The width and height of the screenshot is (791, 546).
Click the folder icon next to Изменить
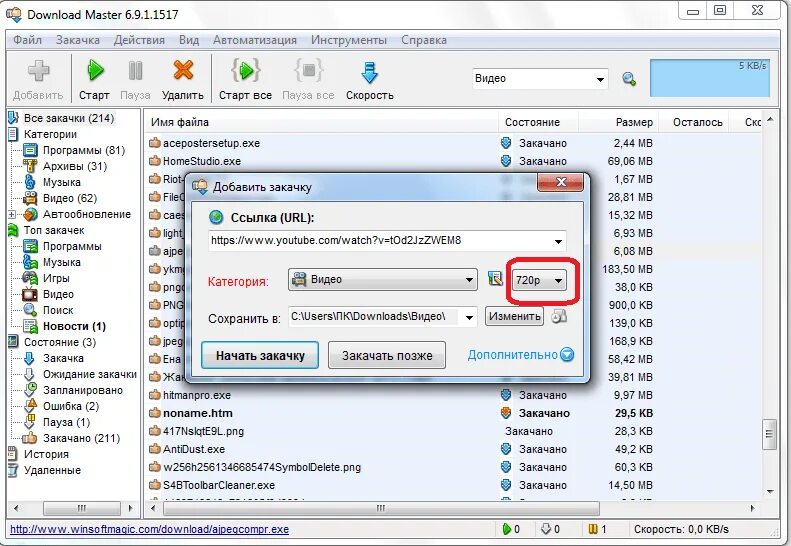(559, 316)
